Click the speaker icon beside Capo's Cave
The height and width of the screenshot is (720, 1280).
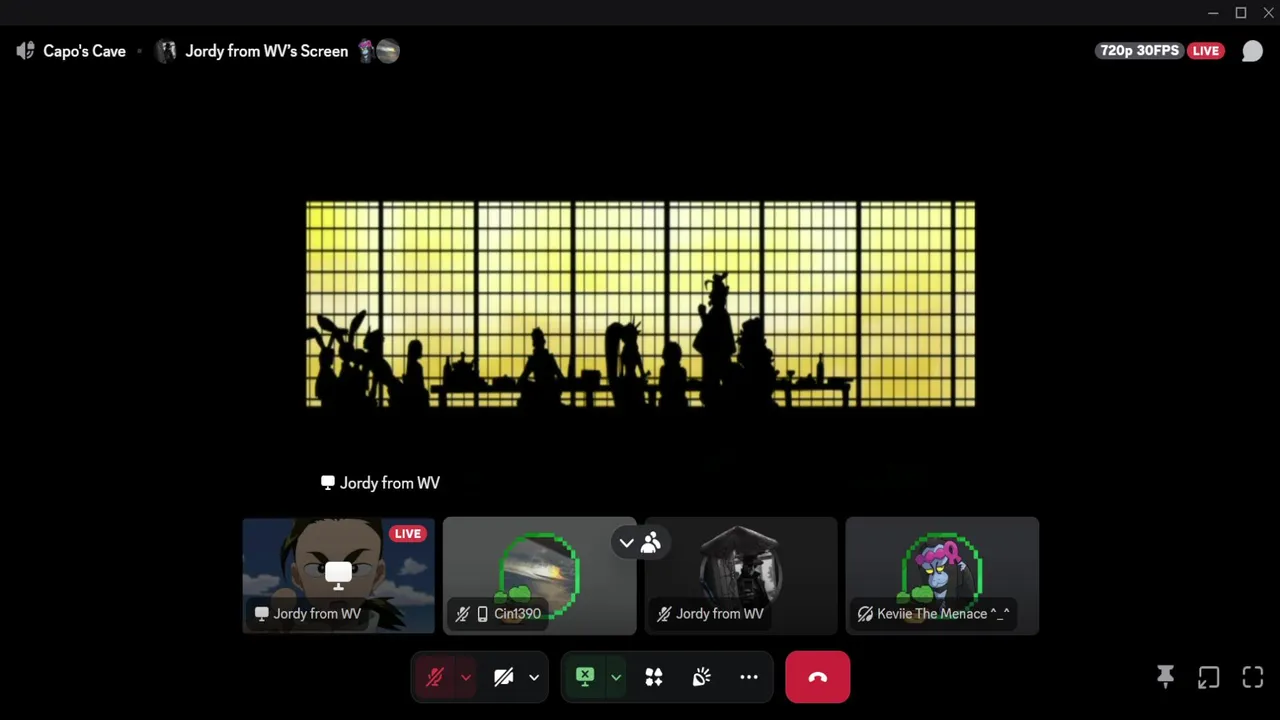26,51
